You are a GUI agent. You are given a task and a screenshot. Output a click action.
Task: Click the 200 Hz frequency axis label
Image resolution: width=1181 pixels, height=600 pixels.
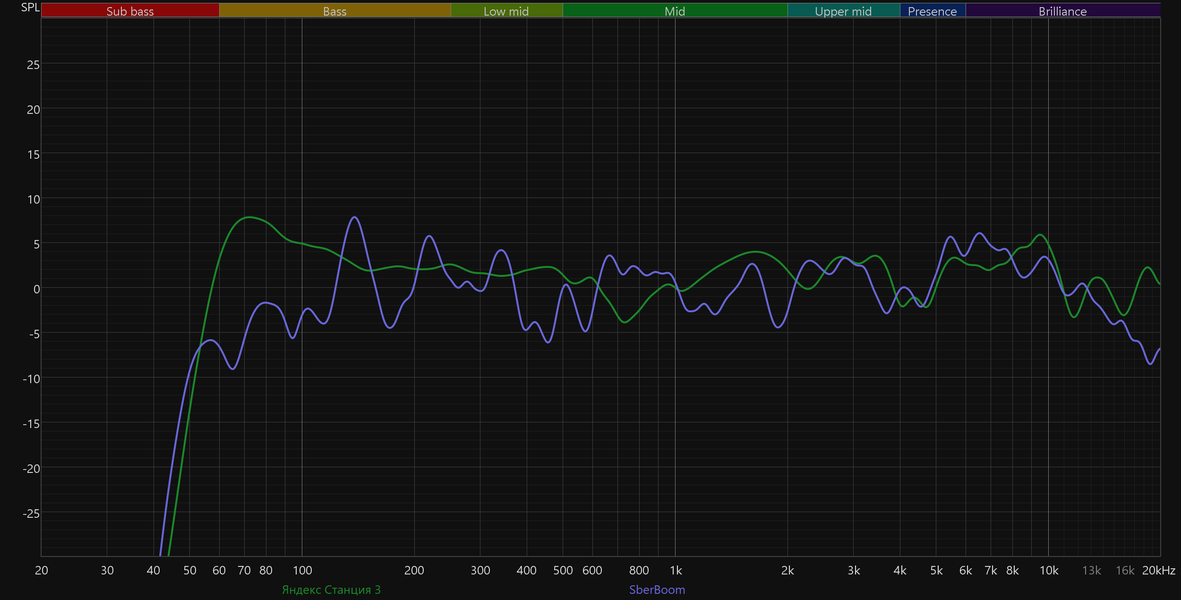(x=414, y=571)
